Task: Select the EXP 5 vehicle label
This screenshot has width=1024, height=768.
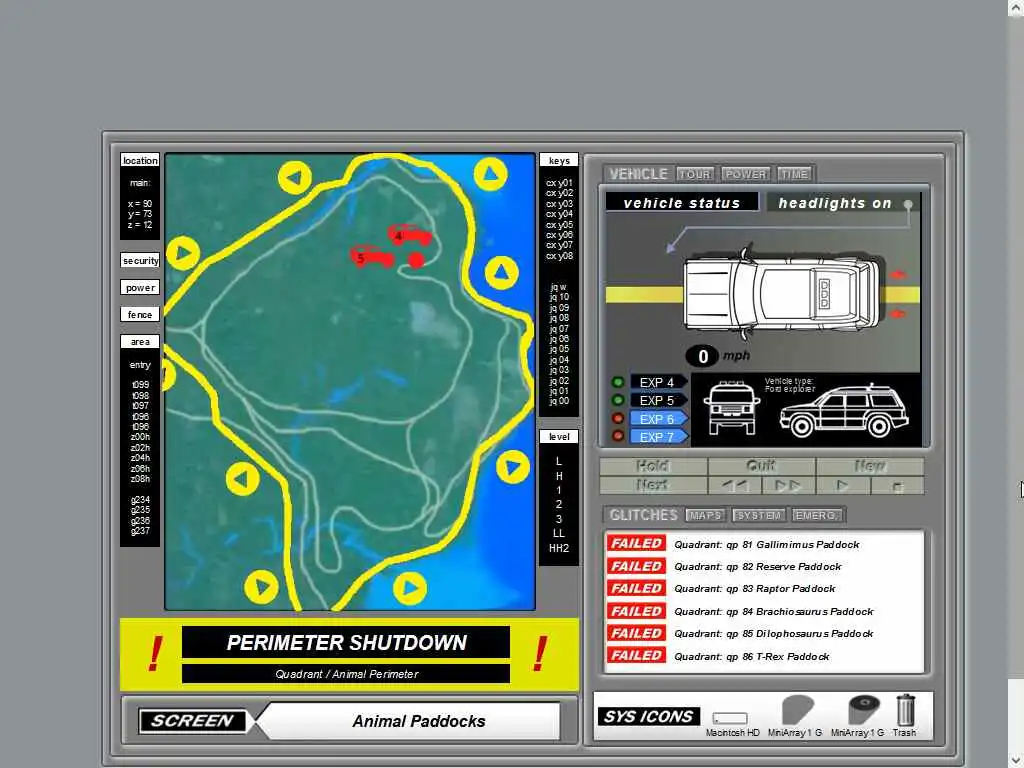Action: pos(658,400)
